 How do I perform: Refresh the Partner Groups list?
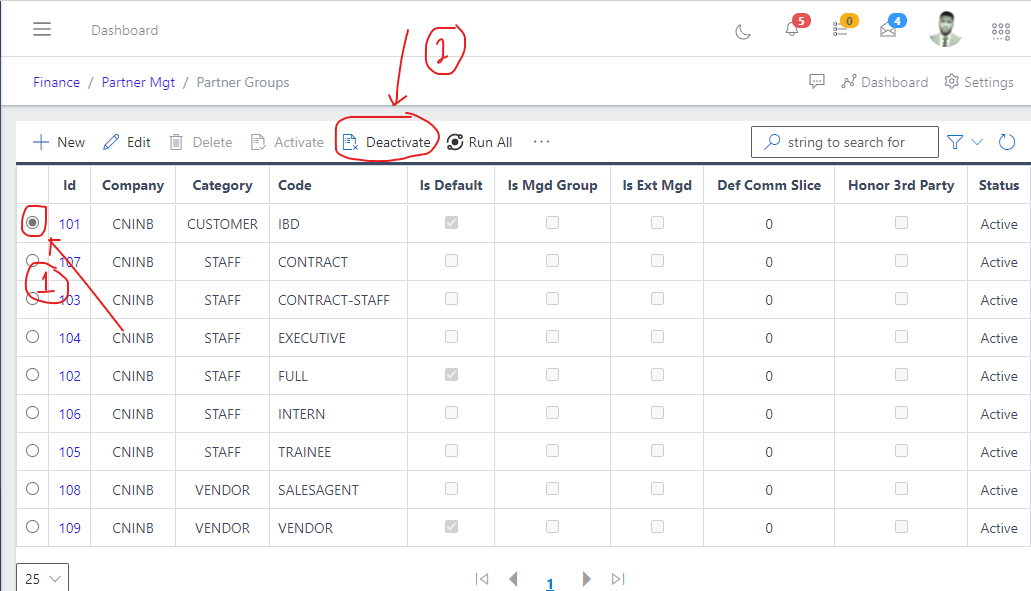click(1008, 141)
